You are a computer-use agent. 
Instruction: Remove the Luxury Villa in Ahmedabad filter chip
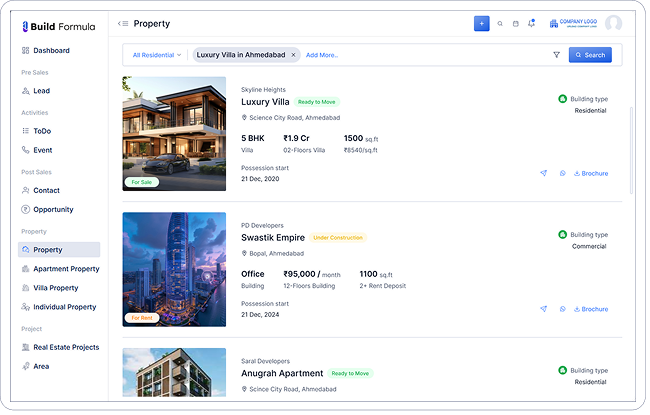(x=293, y=55)
